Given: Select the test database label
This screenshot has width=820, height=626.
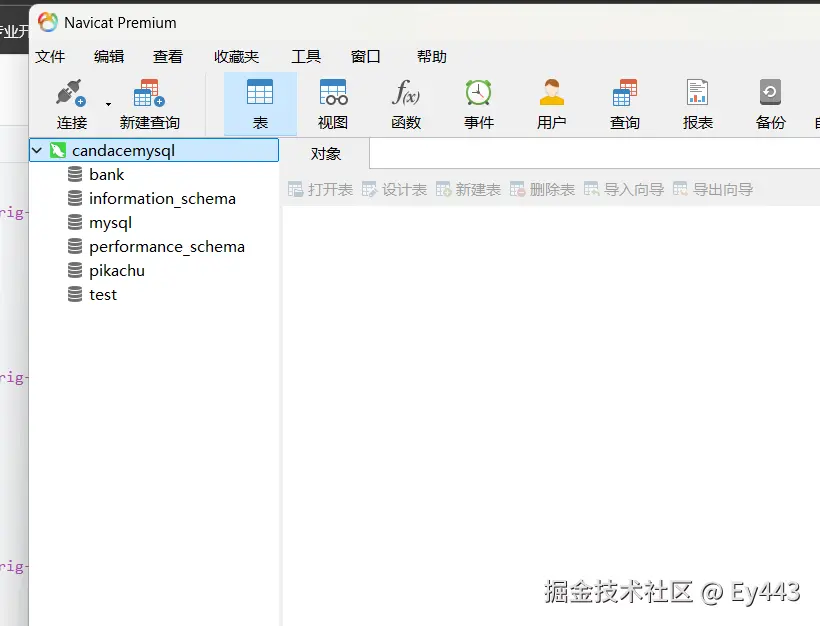Looking at the screenshot, I should click(x=103, y=295).
